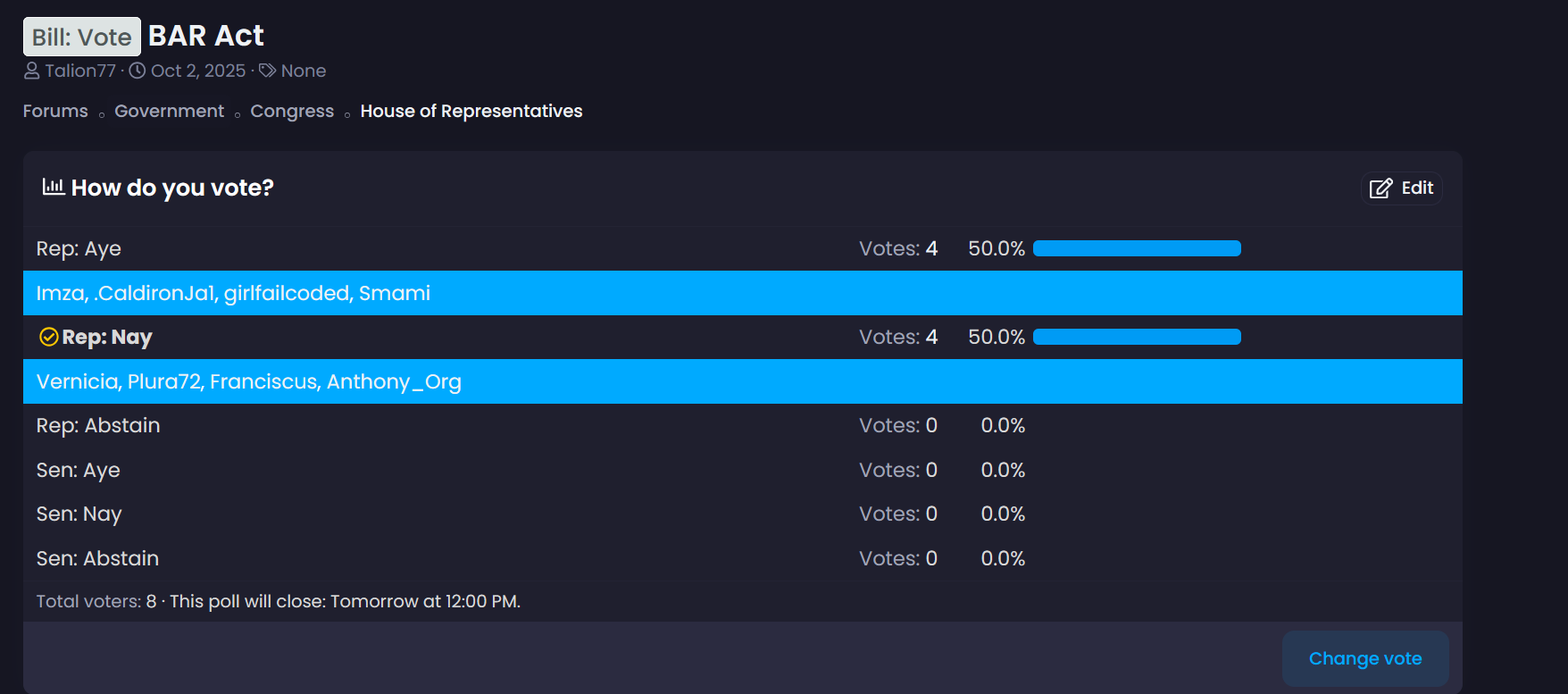Click the clock icon beside the date
This screenshot has width=1568, height=694.
point(138,71)
